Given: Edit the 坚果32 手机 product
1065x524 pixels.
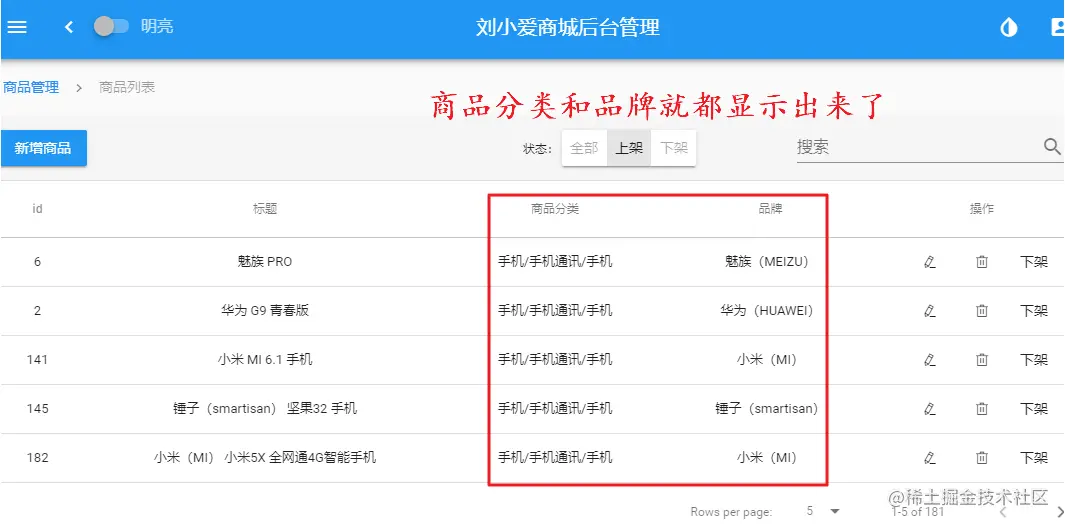Looking at the screenshot, I should point(930,408).
